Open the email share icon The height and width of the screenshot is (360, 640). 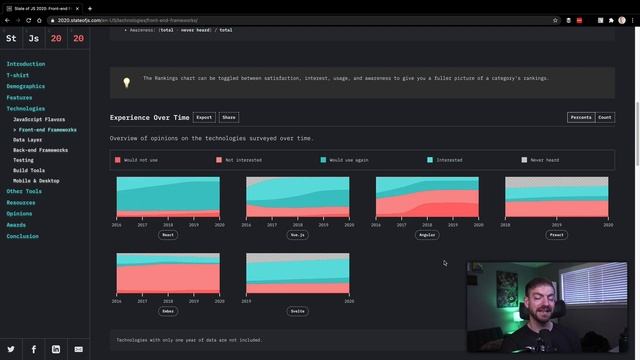tap(78, 349)
